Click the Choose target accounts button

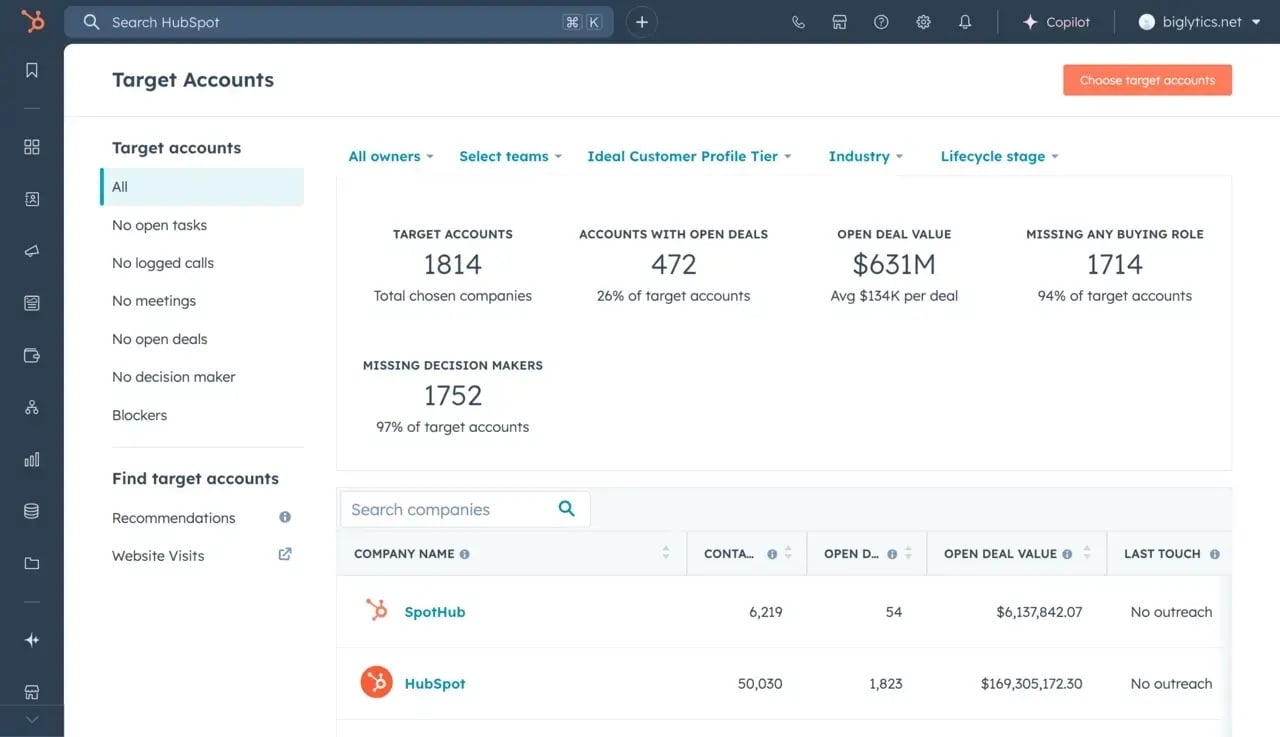point(1147,80)
